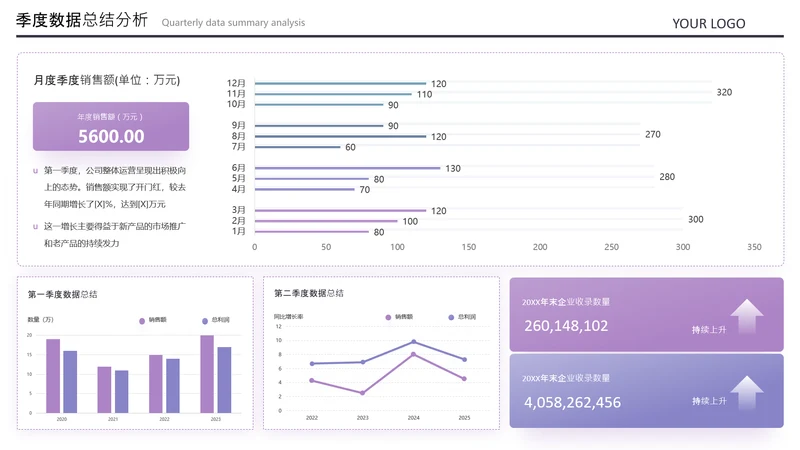The width and height of the screenshot is (800, 450).
Task: Click the up arrow on the 4,058,262,456 card
Action: coord(746,393)
